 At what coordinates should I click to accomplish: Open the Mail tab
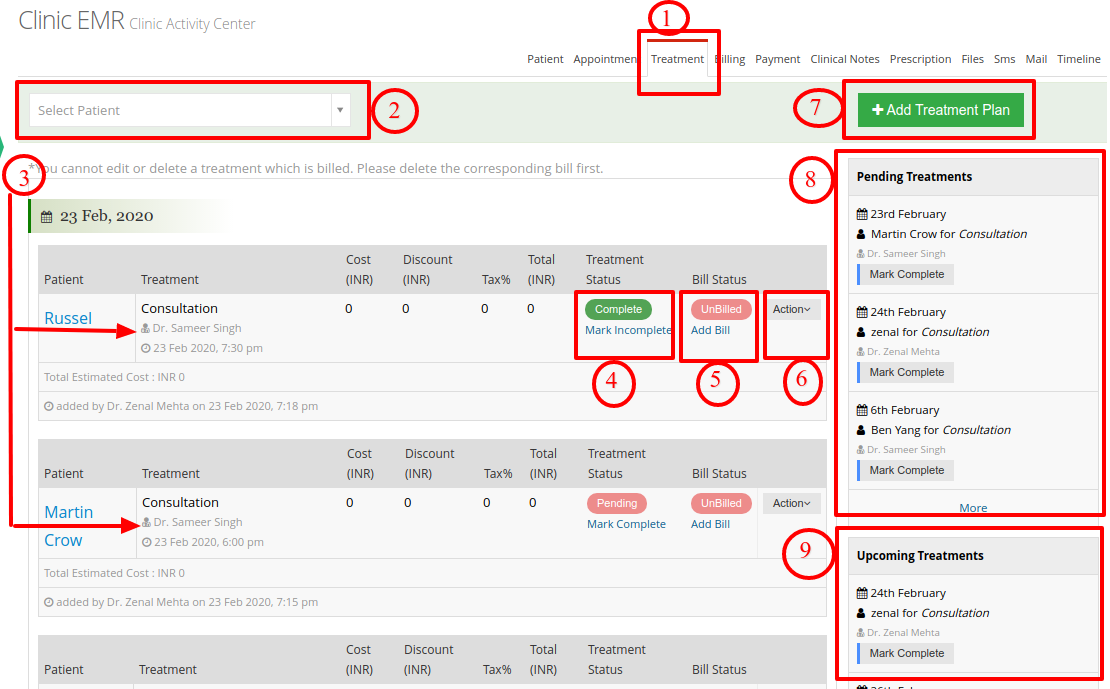pos(1036,59)
